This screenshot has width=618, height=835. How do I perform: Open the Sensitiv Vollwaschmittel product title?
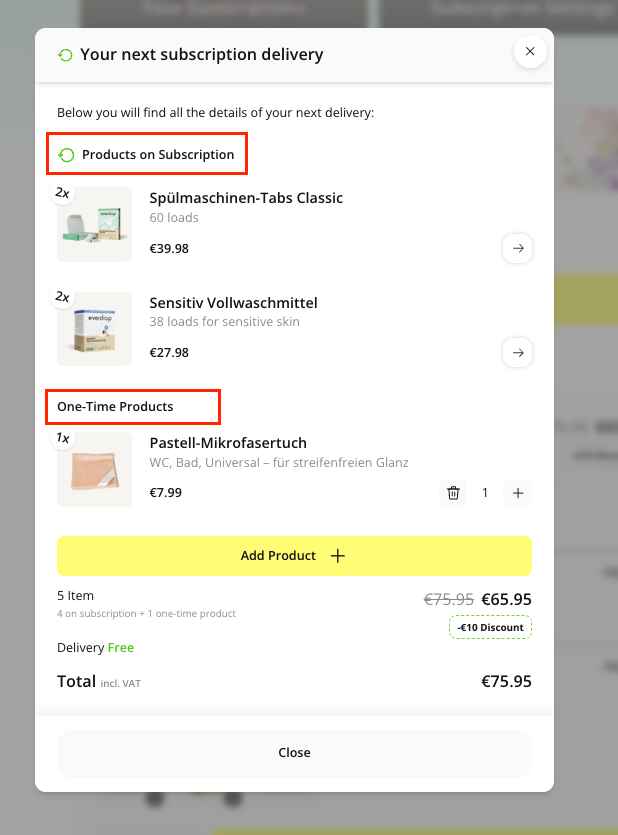pos(233,303)
